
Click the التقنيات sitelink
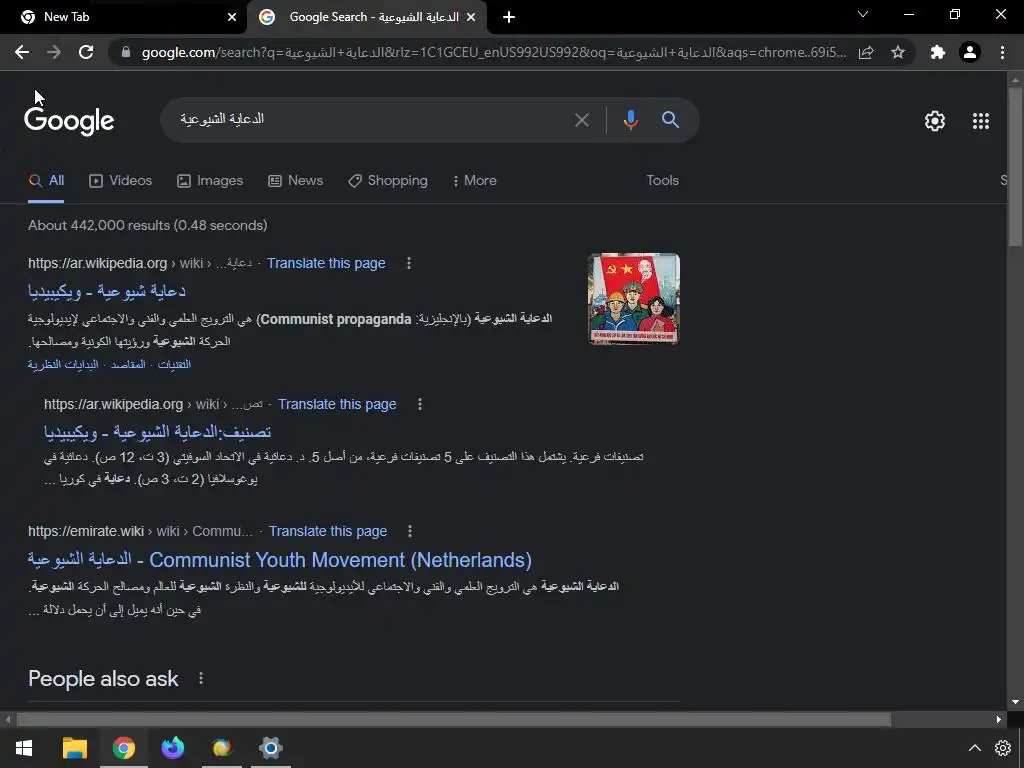[174, 364]
